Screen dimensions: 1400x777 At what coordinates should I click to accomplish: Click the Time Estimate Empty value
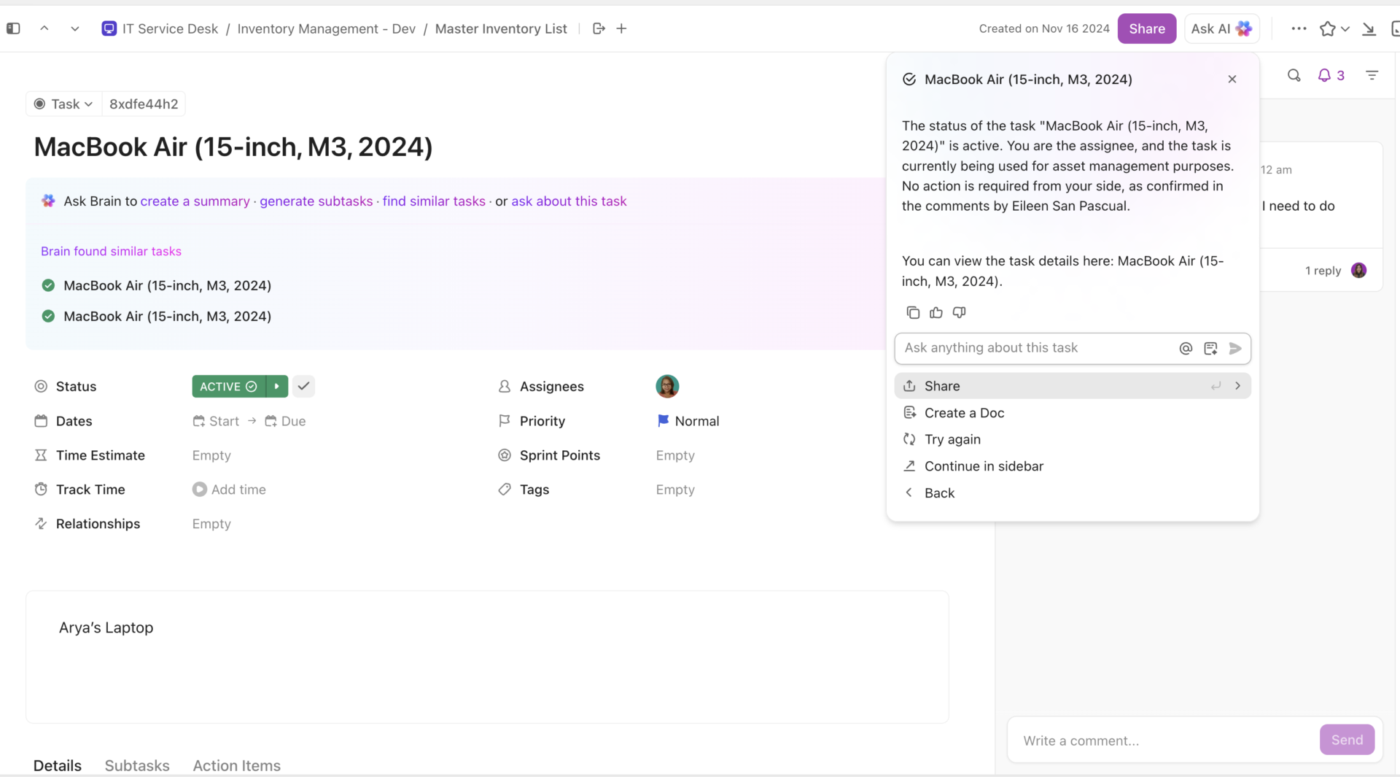click(x=212, y=455)
